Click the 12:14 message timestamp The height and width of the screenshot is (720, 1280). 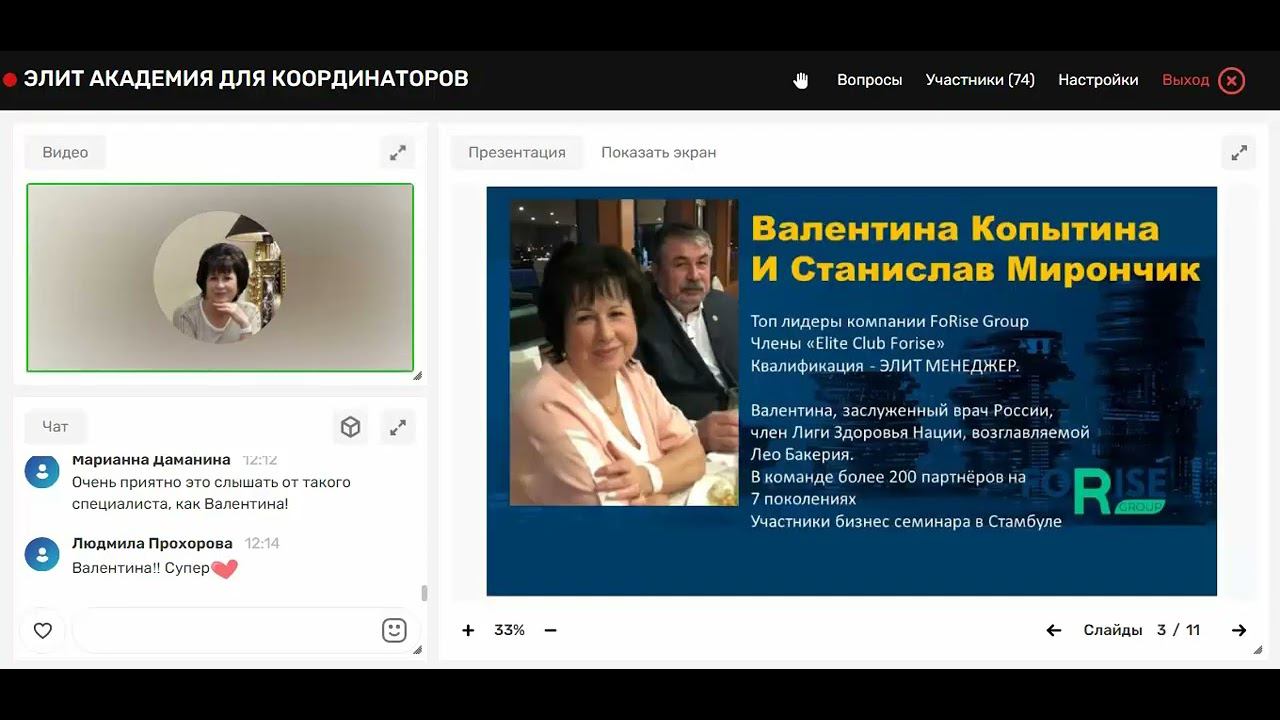[x=262, y=543]
